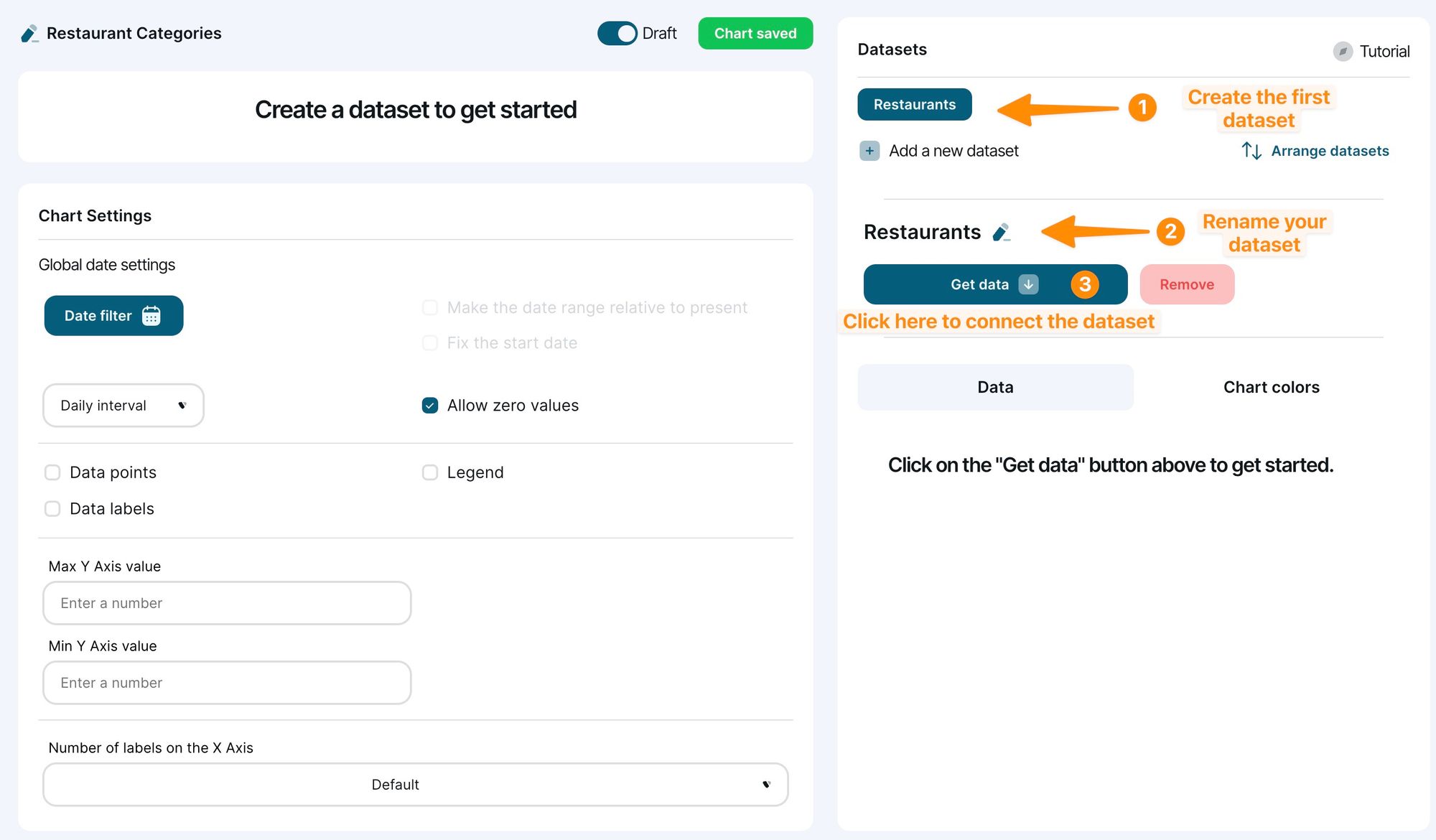
Task: Enable the Legend checkbox
Action: point(429,471)
